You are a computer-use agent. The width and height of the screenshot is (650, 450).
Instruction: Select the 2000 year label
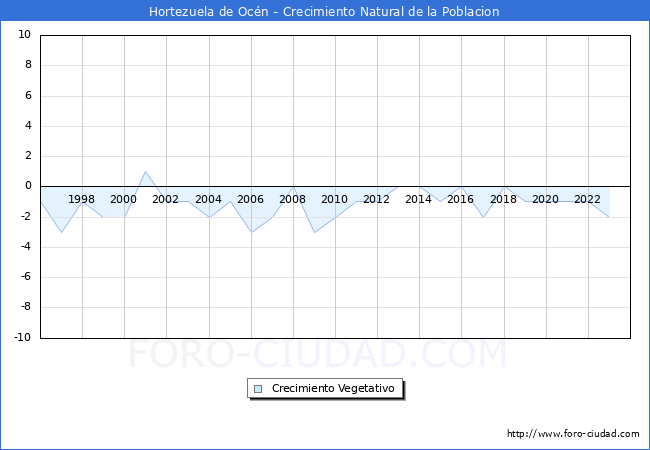pyautogui.click(x=124, y=199)
